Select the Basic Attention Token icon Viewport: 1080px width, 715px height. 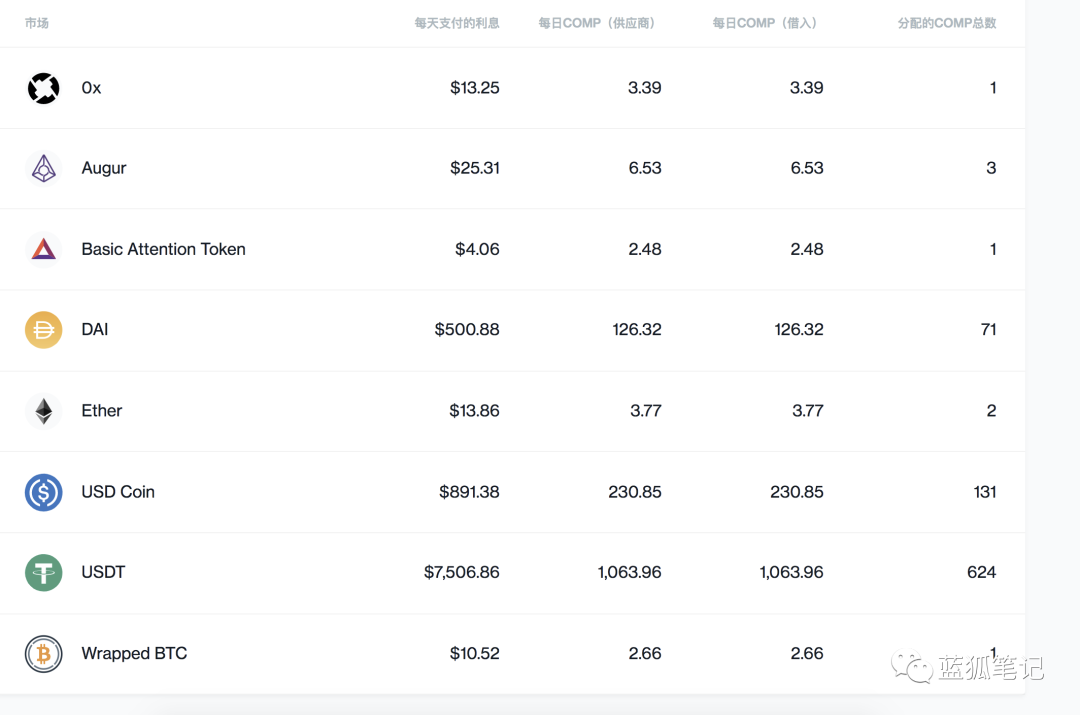[x=43, y=249]
